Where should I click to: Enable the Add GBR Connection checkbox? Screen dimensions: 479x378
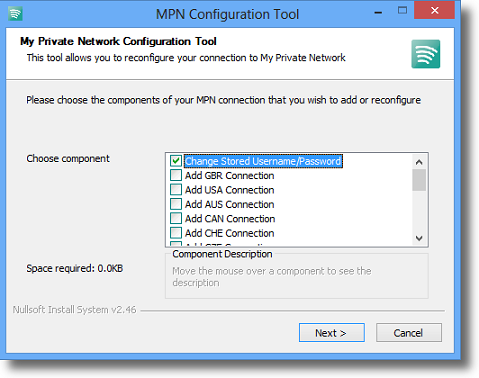coord(176,175)
